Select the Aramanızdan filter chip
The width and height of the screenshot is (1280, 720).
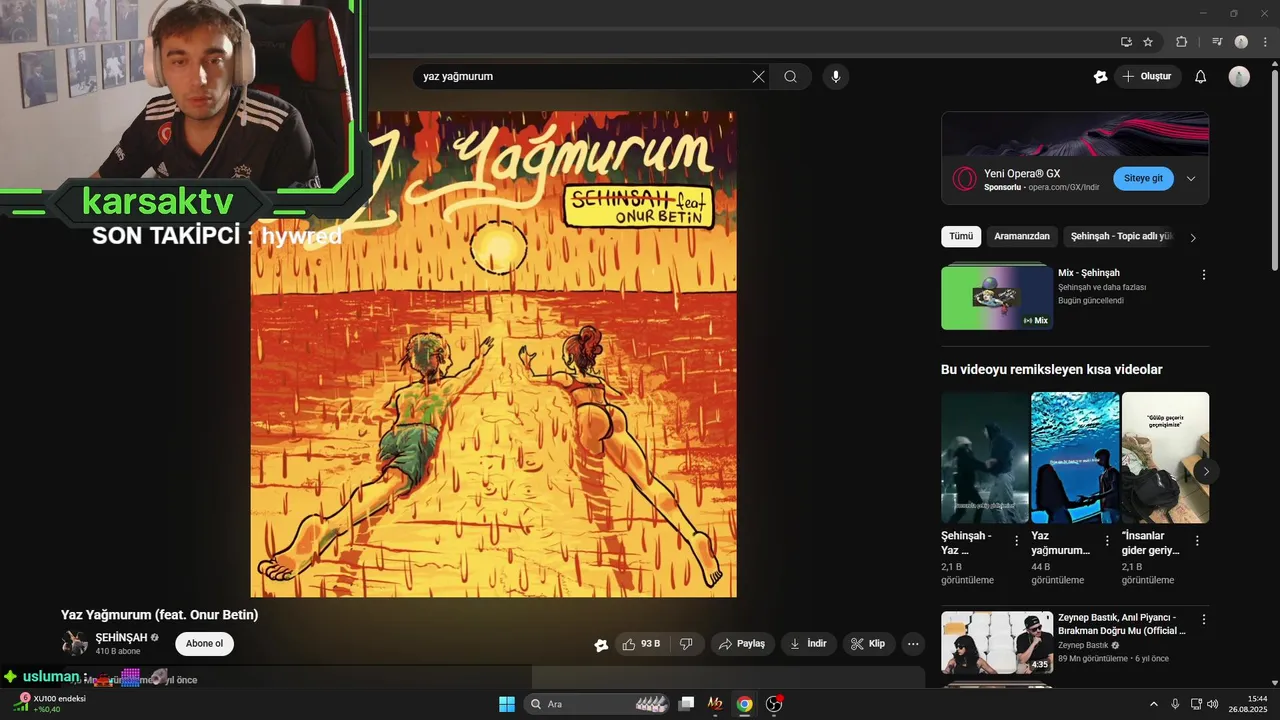1022,237
